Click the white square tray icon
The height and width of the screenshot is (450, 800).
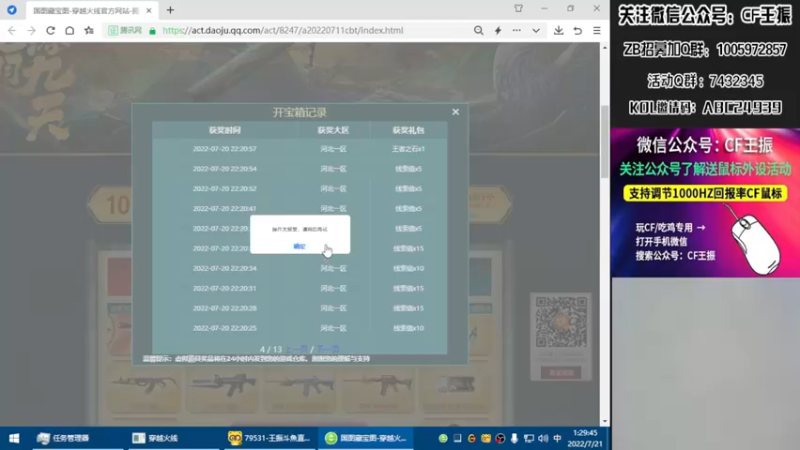coord(457,438)
